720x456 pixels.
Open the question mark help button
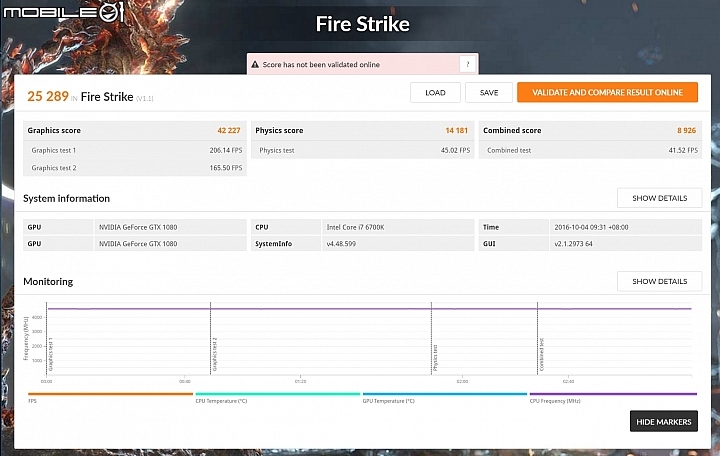[467, 64]
